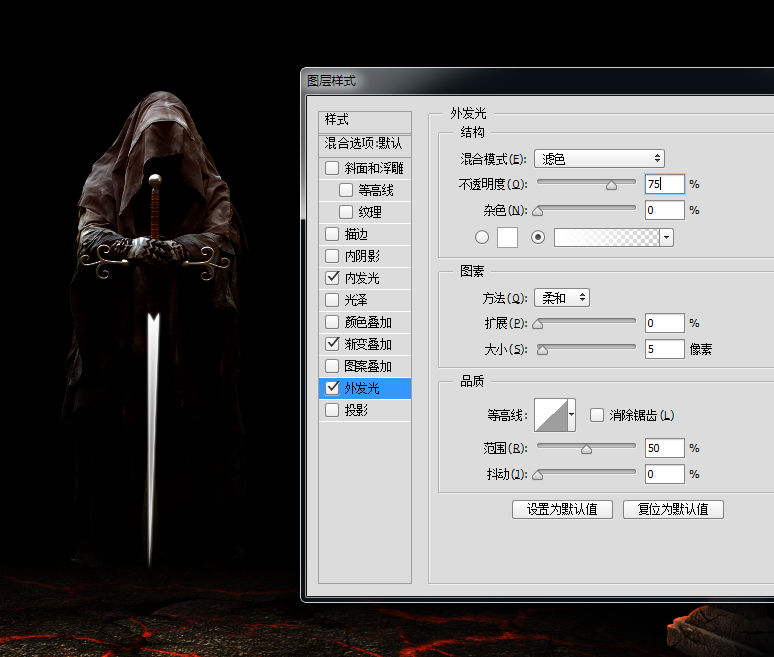Click the solid color swatch for glow
Screen dimensions: 774x657
507,237
